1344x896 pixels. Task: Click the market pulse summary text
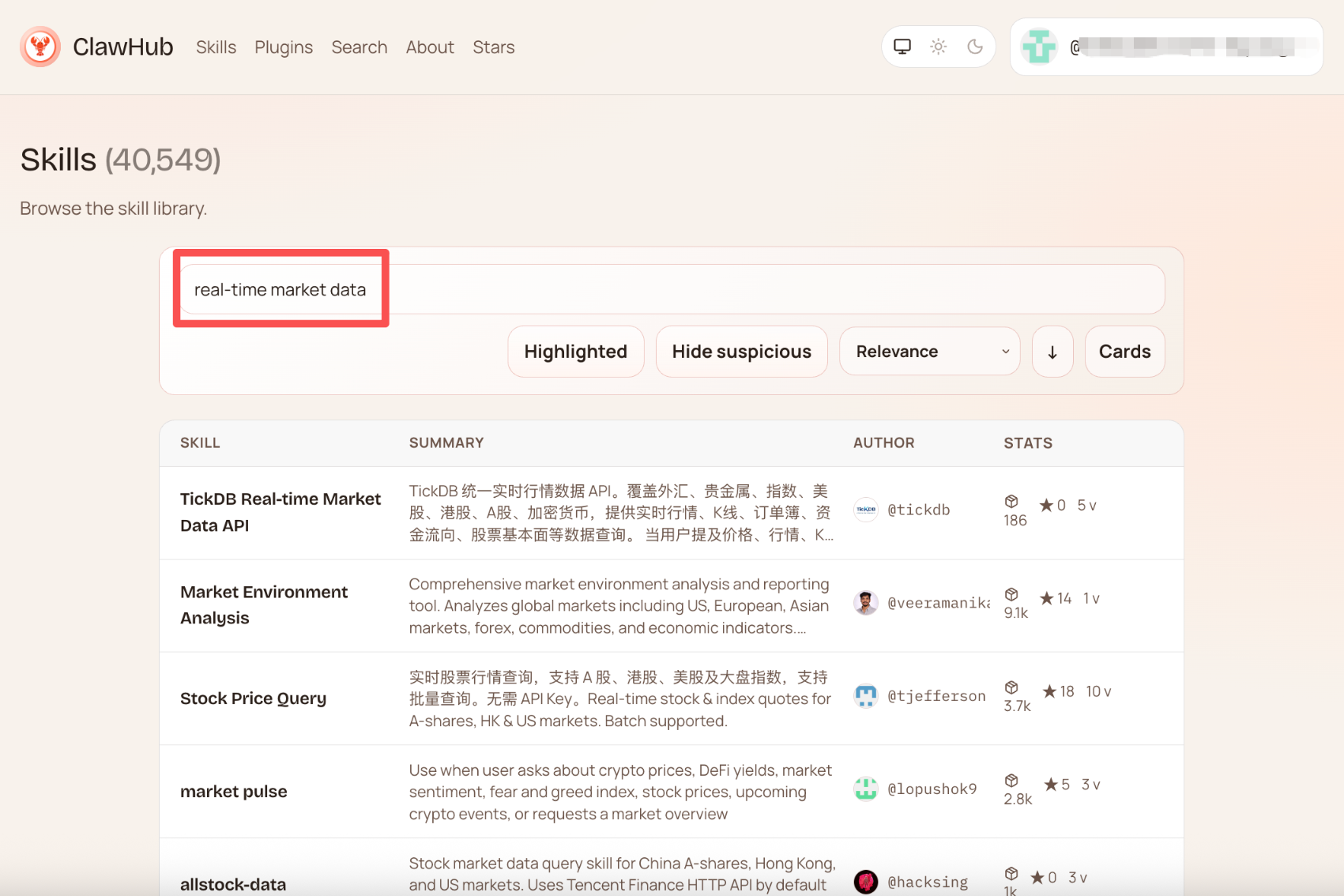click(620, 792)
